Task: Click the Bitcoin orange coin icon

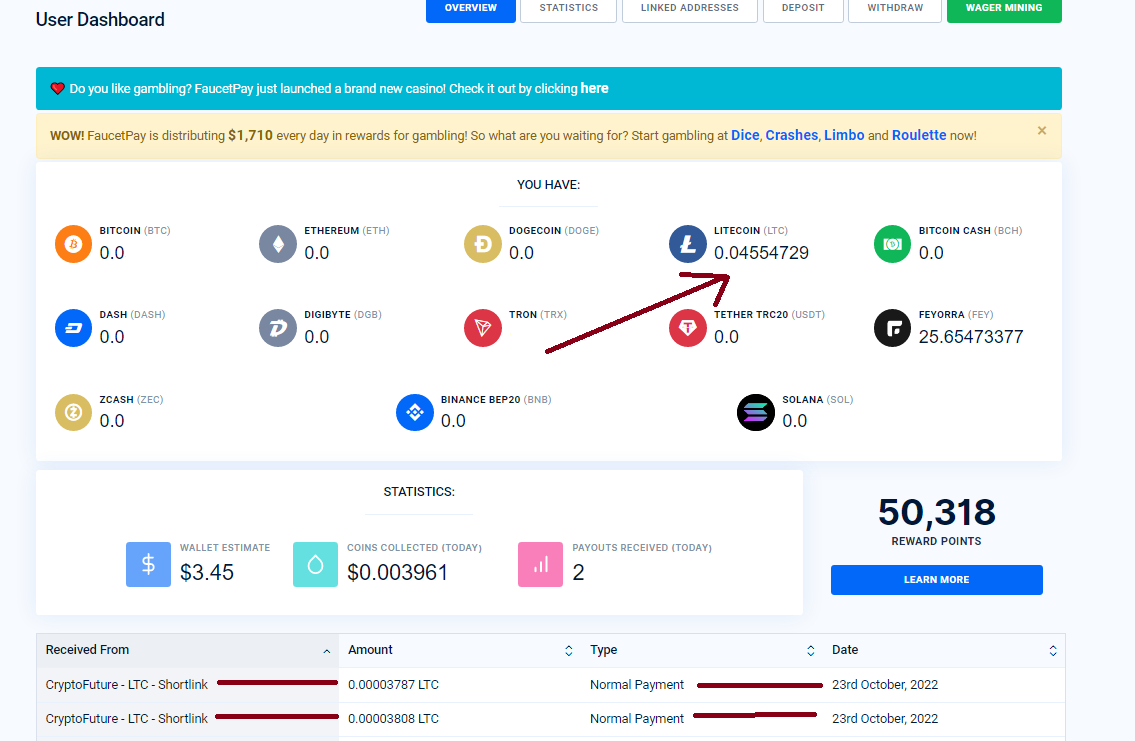Action: point(73,244)
